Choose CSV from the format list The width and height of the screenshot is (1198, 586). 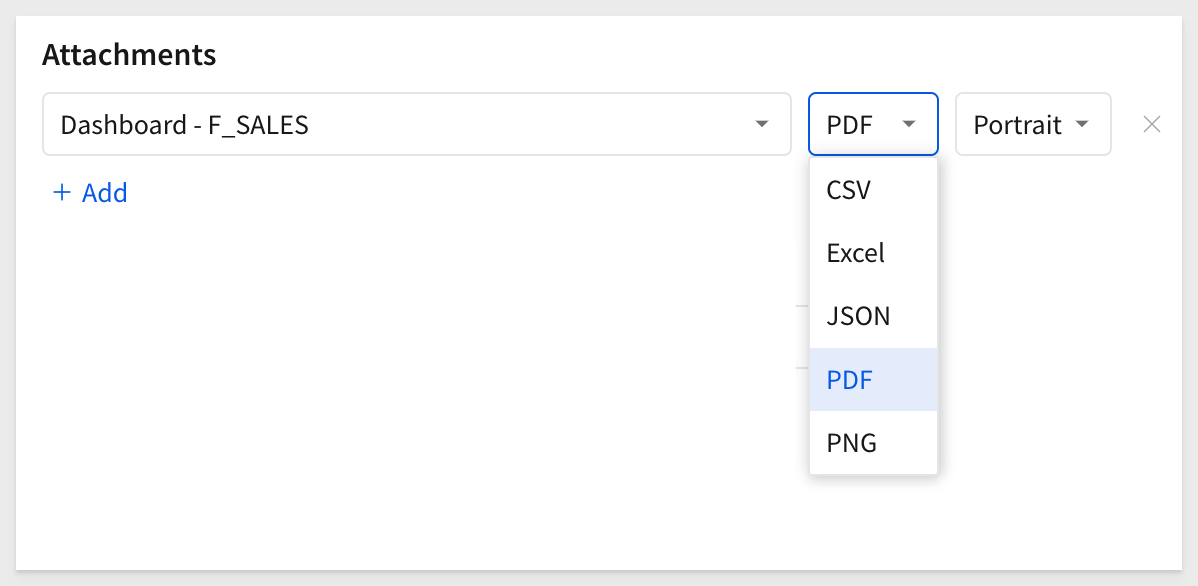coord(873,190)
